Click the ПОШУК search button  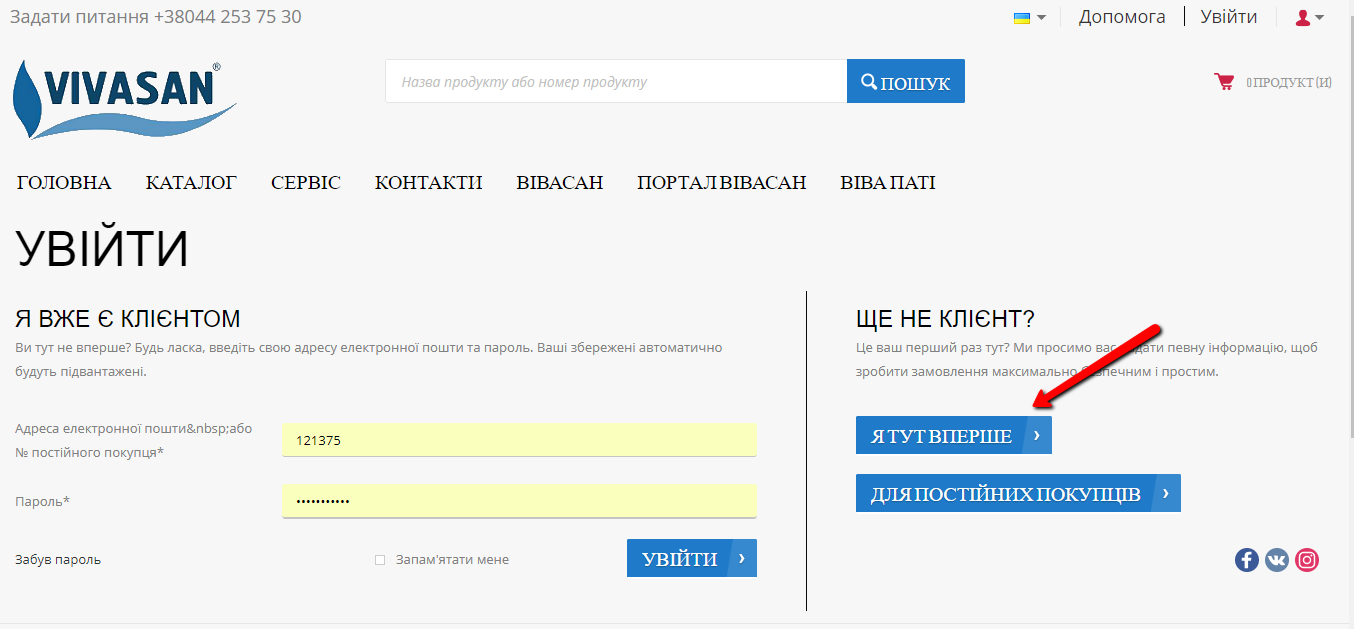[906, 81]
